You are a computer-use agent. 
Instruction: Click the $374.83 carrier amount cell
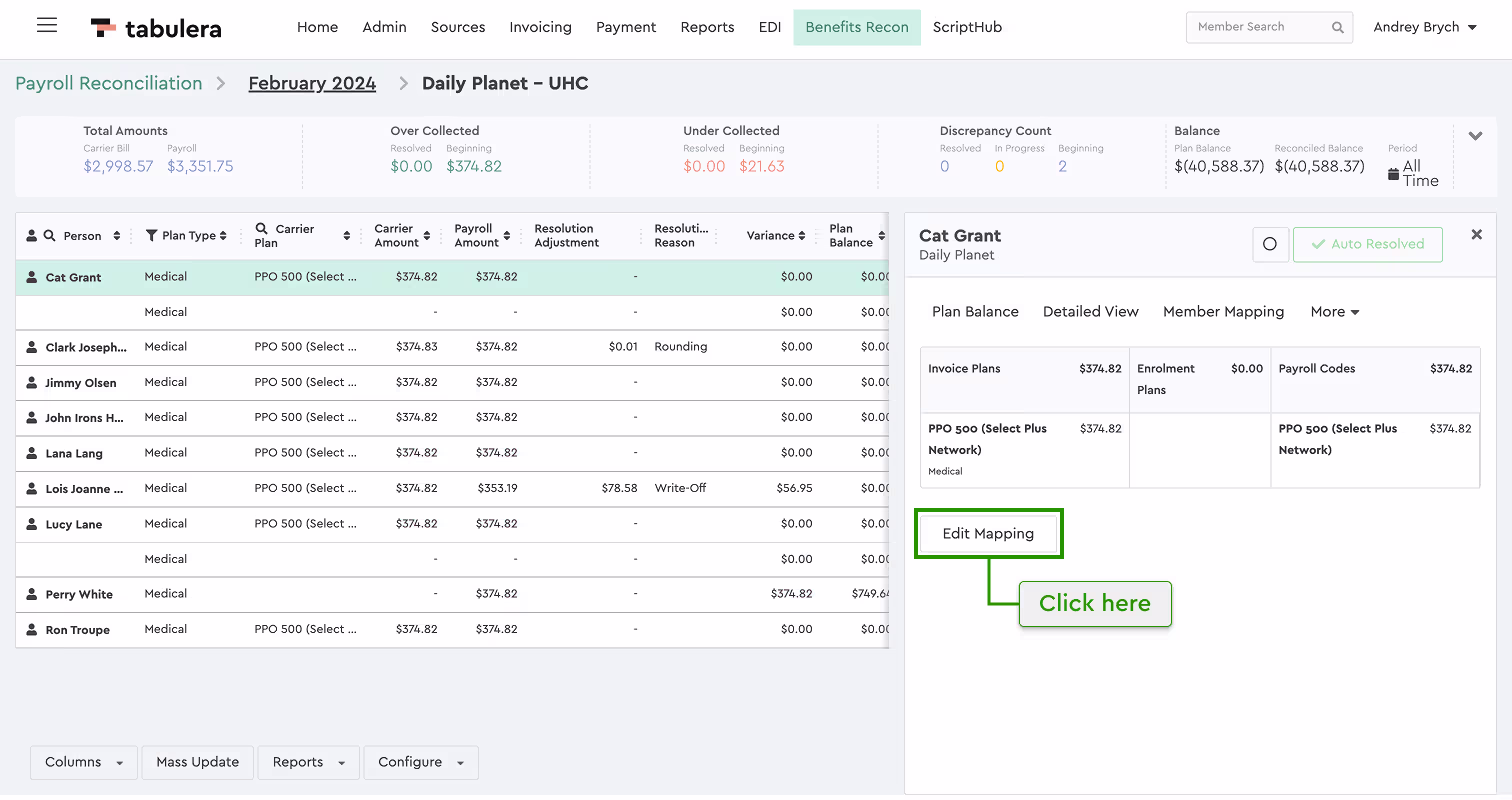[416, 346]
